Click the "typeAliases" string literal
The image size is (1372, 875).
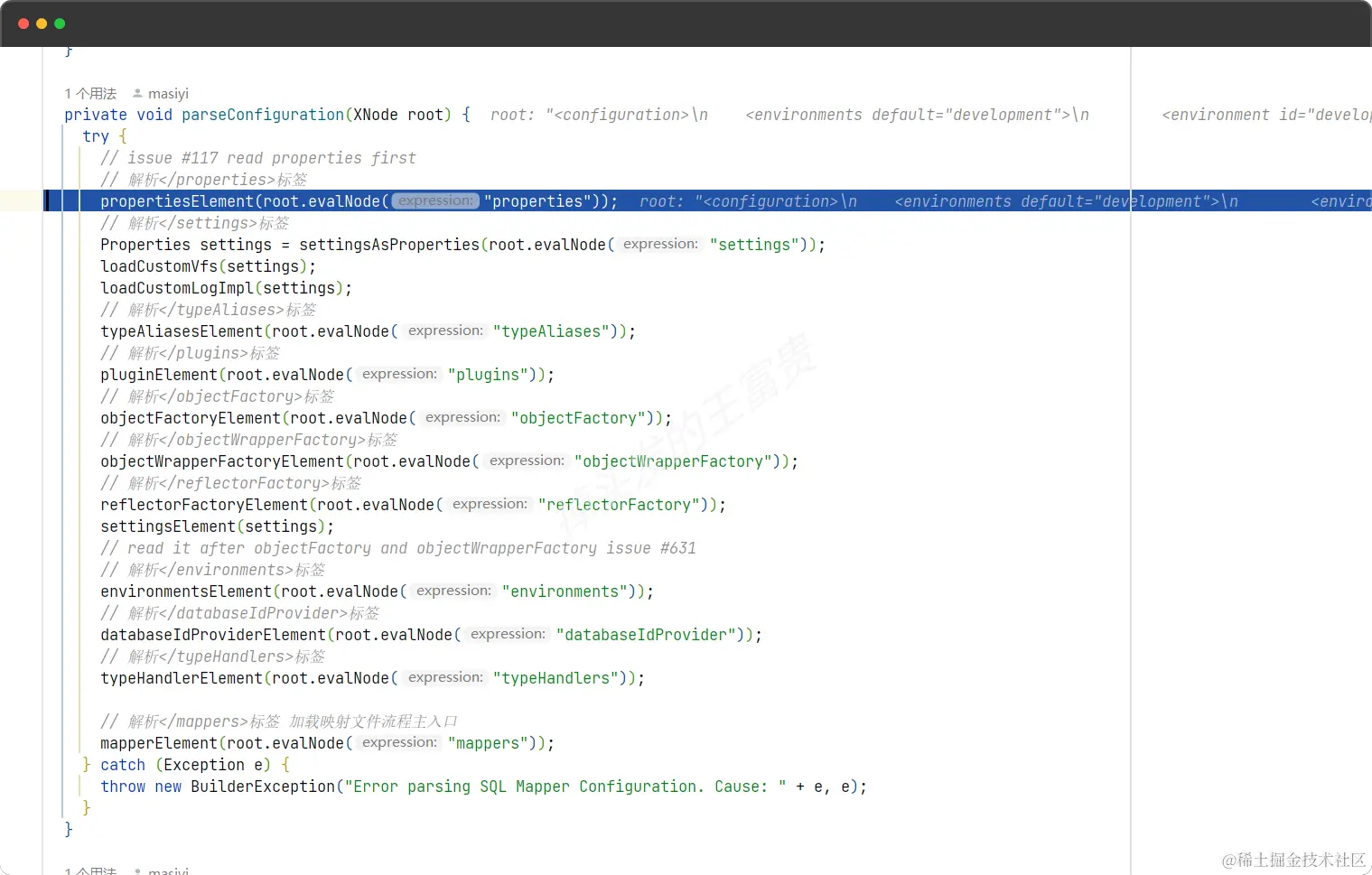[551, 331]
